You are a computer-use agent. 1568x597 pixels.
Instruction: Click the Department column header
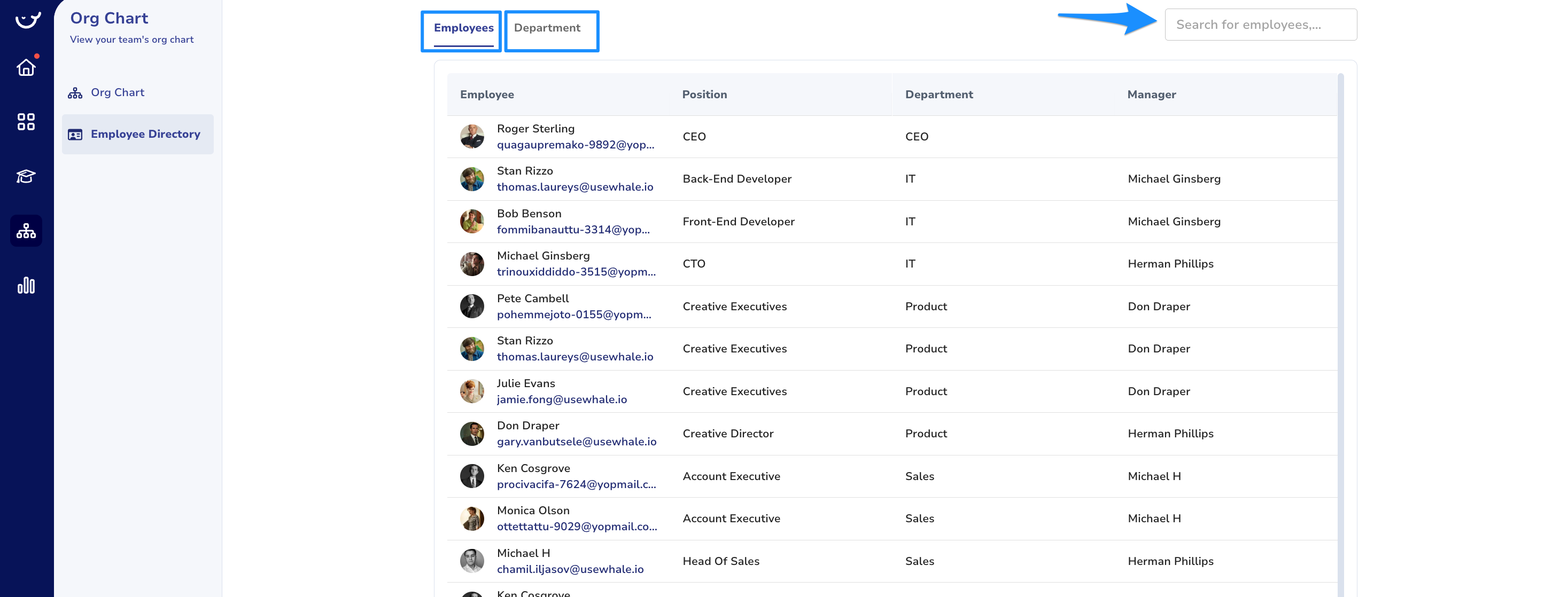tap(938, 94)
